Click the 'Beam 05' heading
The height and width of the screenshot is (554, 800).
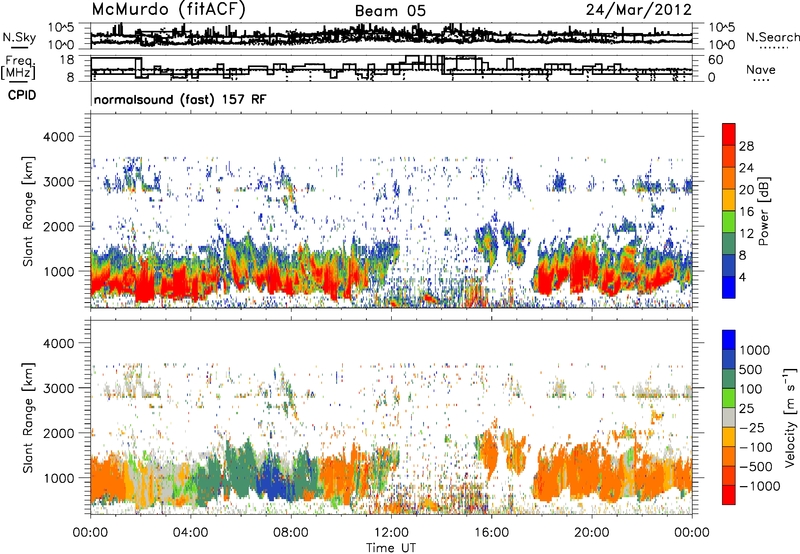pos(390,11)
